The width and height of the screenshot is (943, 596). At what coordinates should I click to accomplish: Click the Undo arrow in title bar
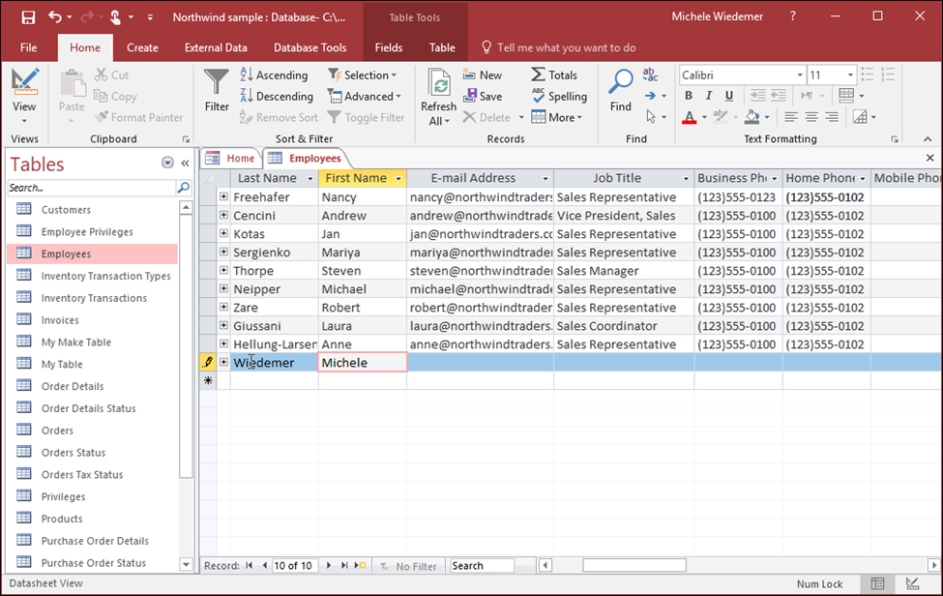point(55,17)
